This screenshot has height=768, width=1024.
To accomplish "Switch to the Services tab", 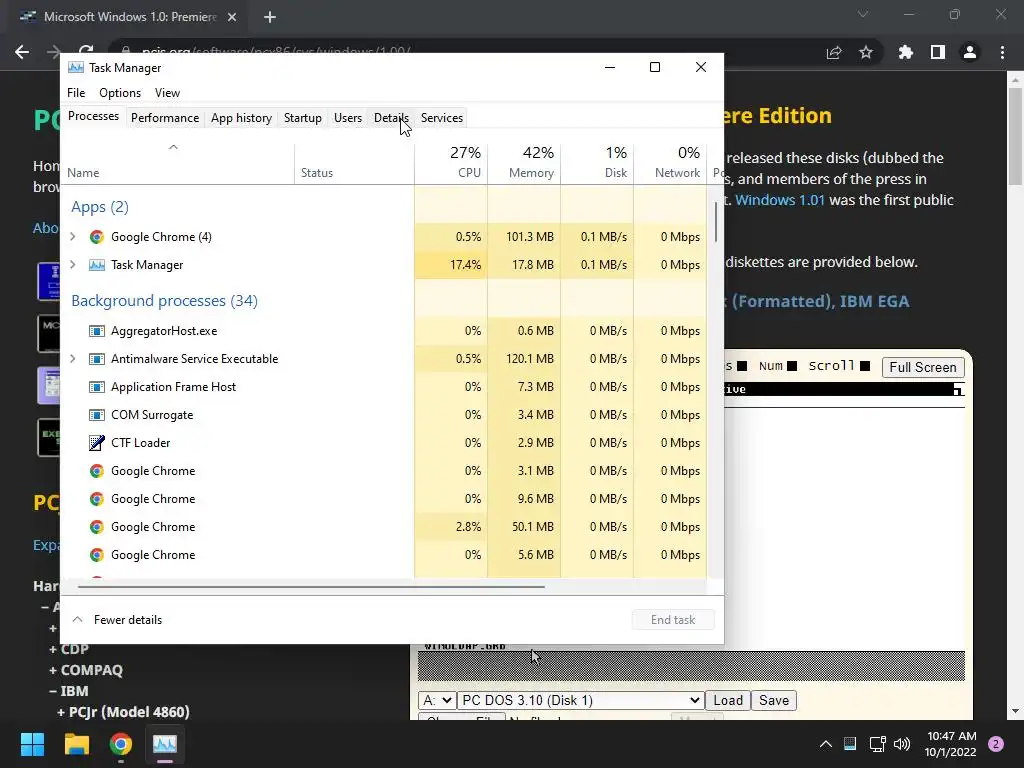I will pos(441,118).
